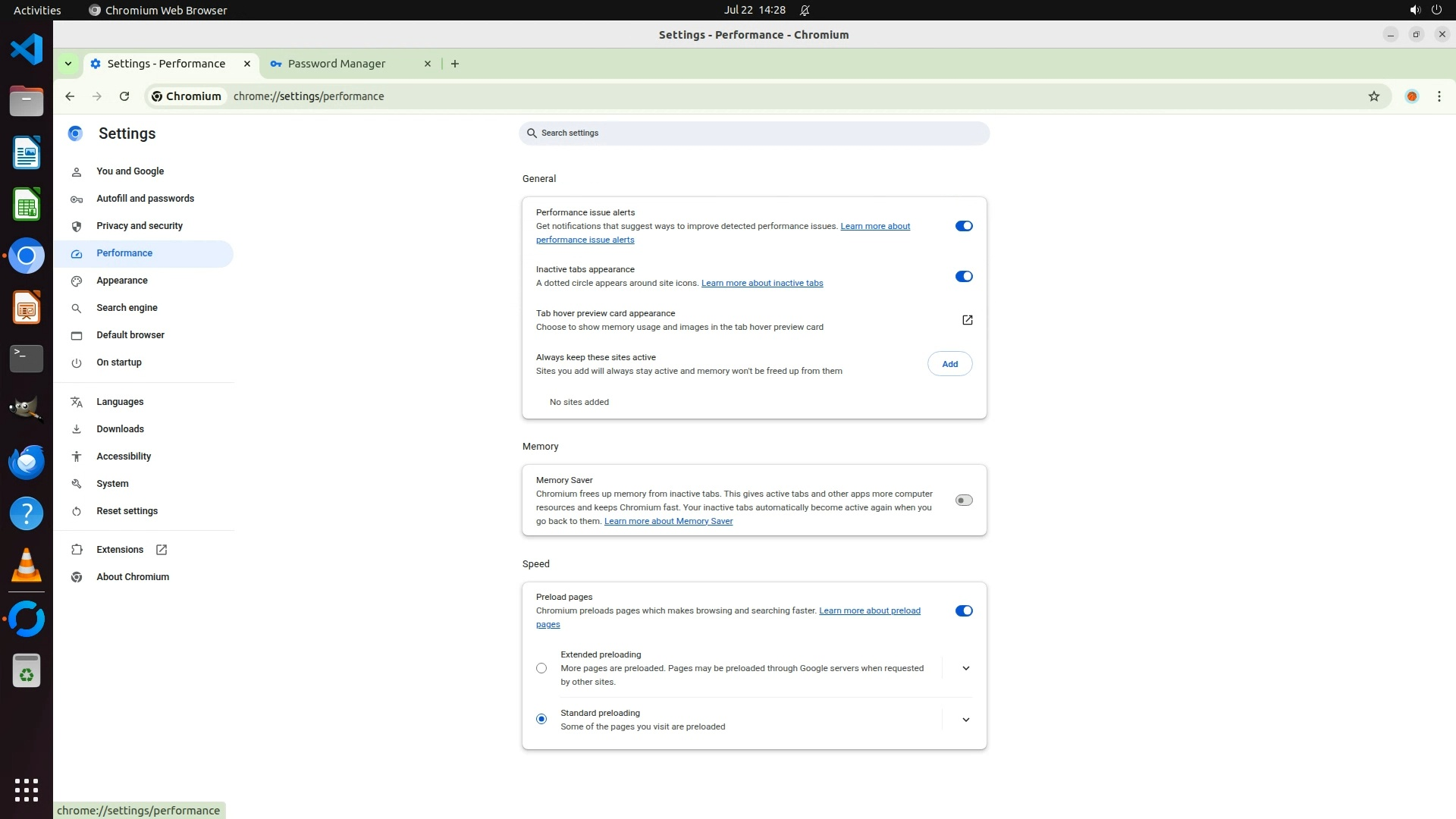Expand Extended preloading details chevron
1456x819 pixels.
coord(965,668)
